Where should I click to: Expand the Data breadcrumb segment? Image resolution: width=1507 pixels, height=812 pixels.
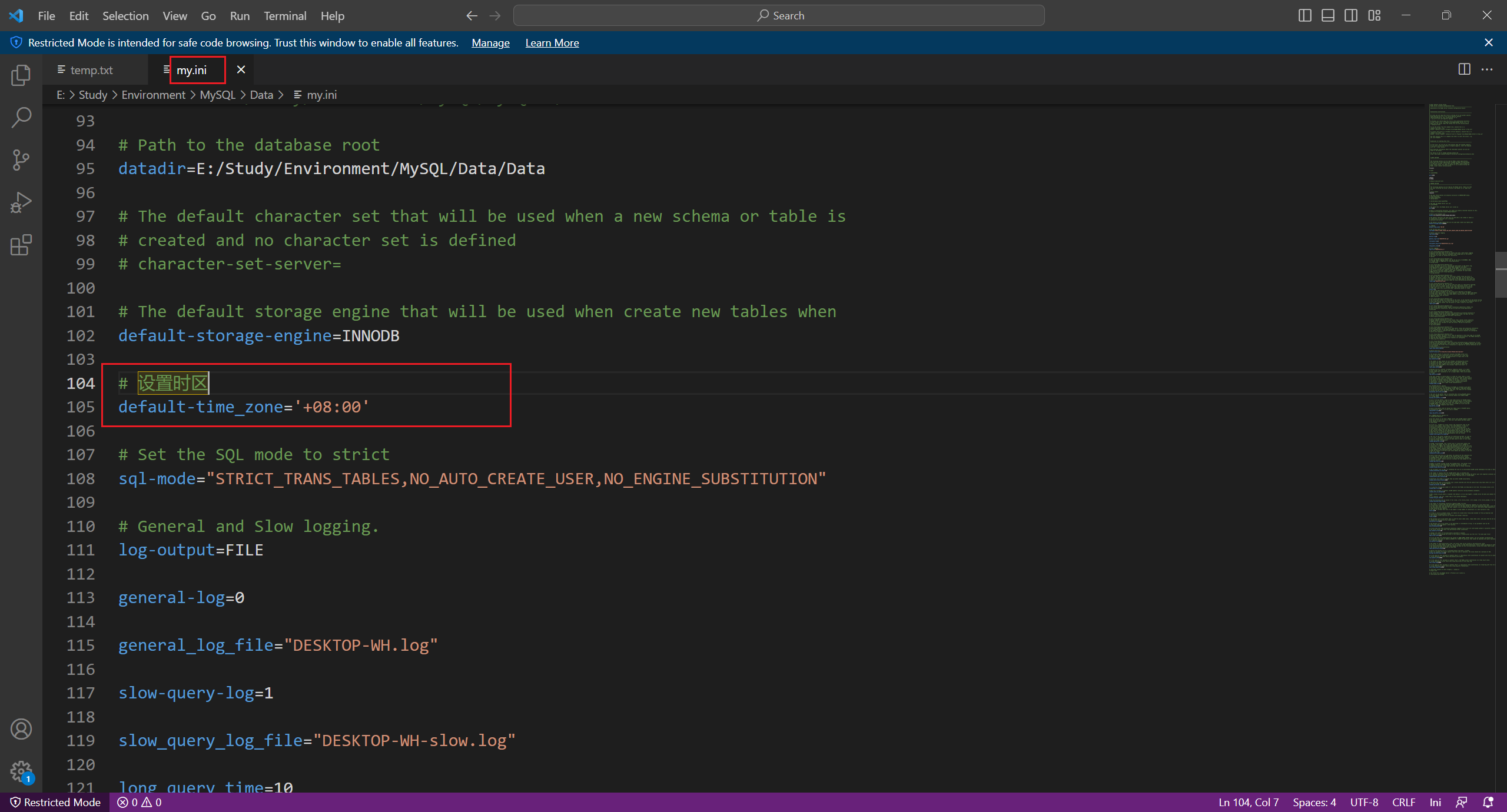click(x=261, y=95)
